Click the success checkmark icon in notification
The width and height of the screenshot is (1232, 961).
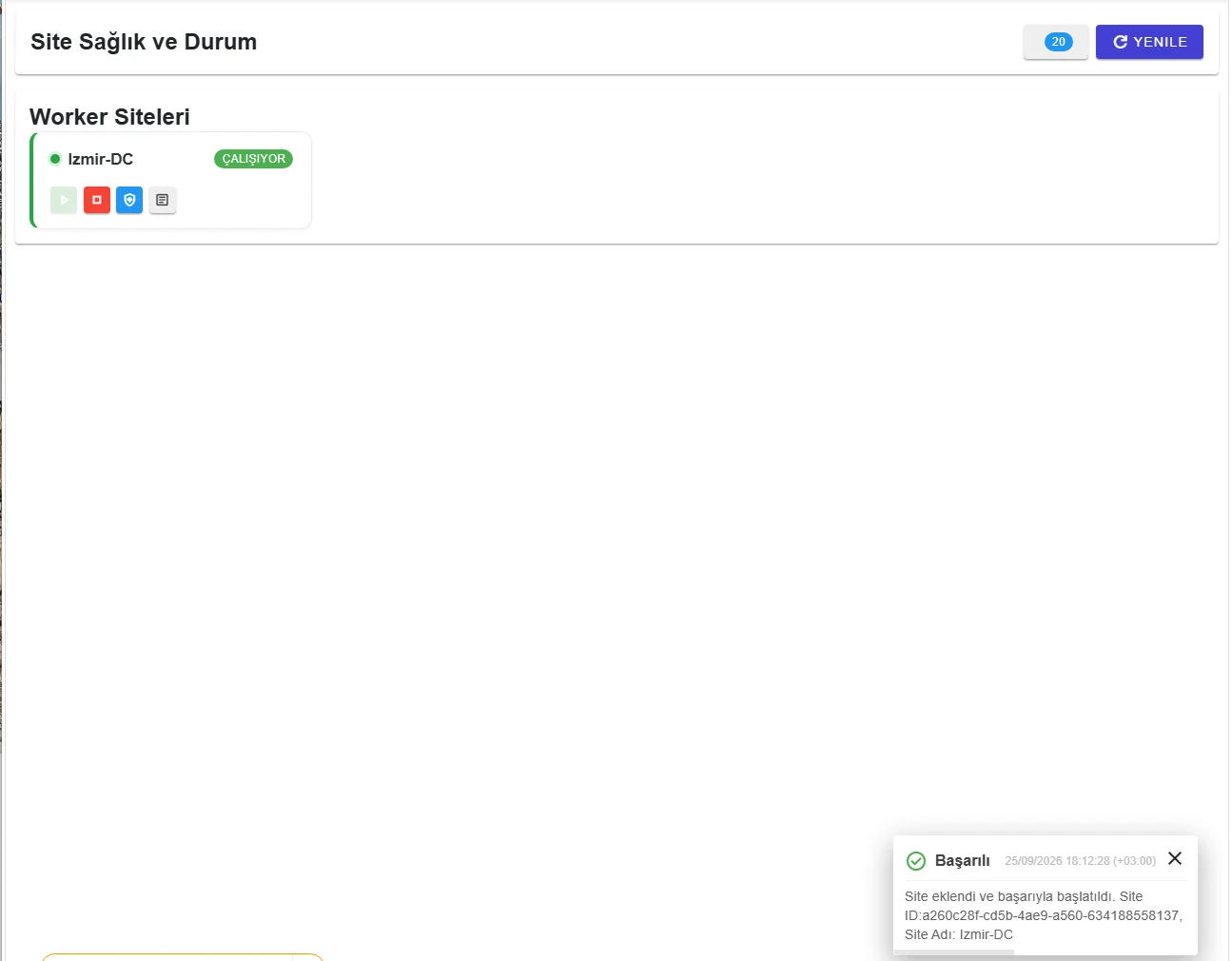point(916,861)
